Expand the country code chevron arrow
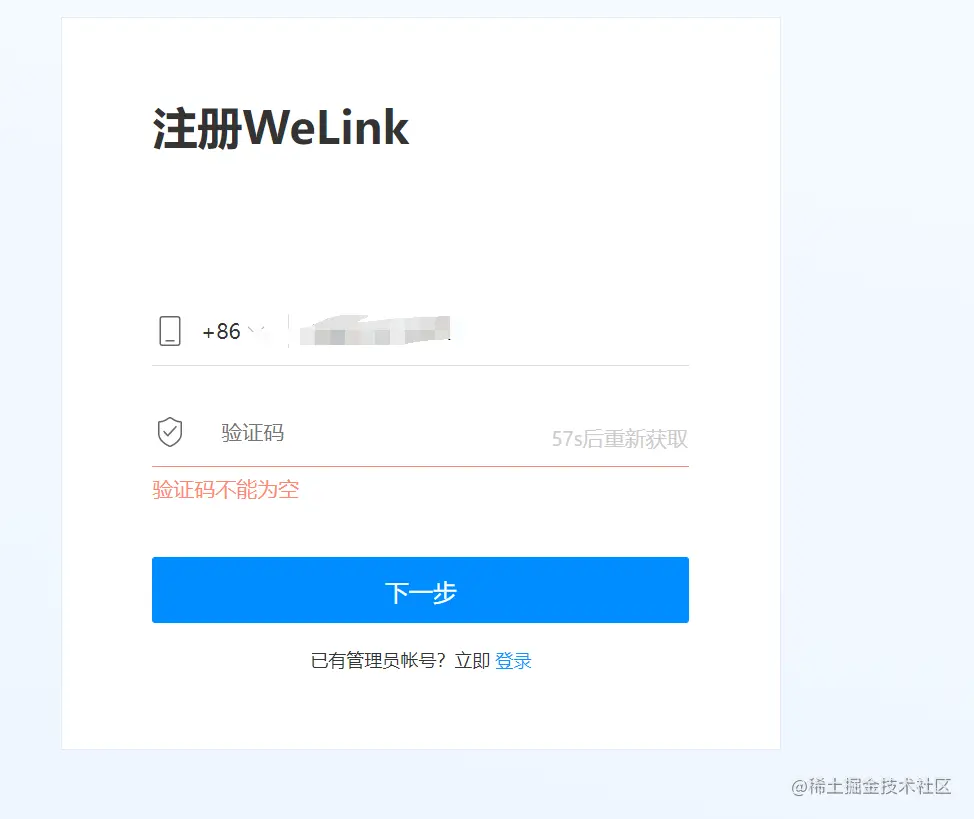Viewport: 974px width, 819px height. pos(257,331)
